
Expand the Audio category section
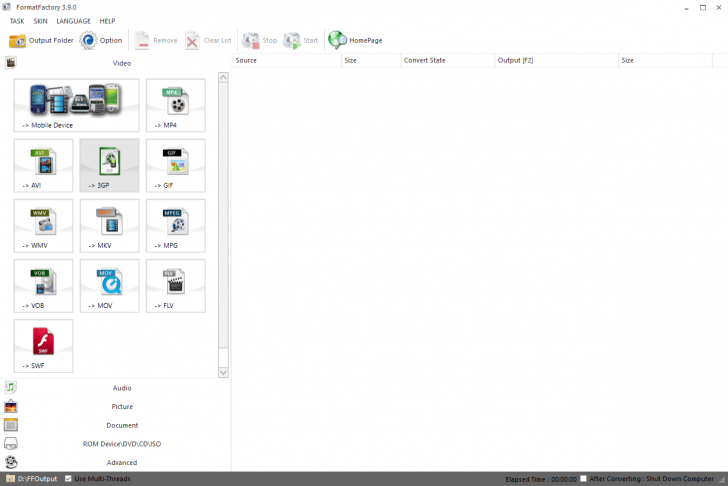(122, 388)
